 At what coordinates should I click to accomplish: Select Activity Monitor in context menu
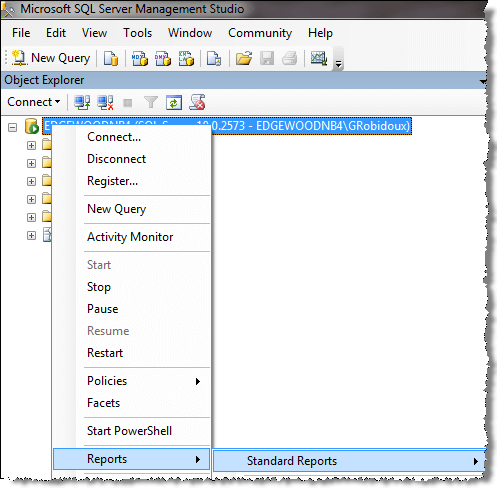tap(131, 237)
